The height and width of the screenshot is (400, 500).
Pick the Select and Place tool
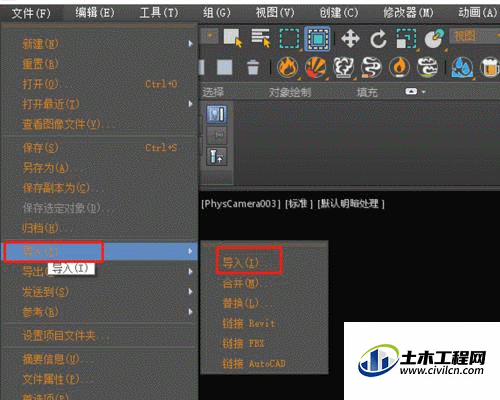point(435,39)
